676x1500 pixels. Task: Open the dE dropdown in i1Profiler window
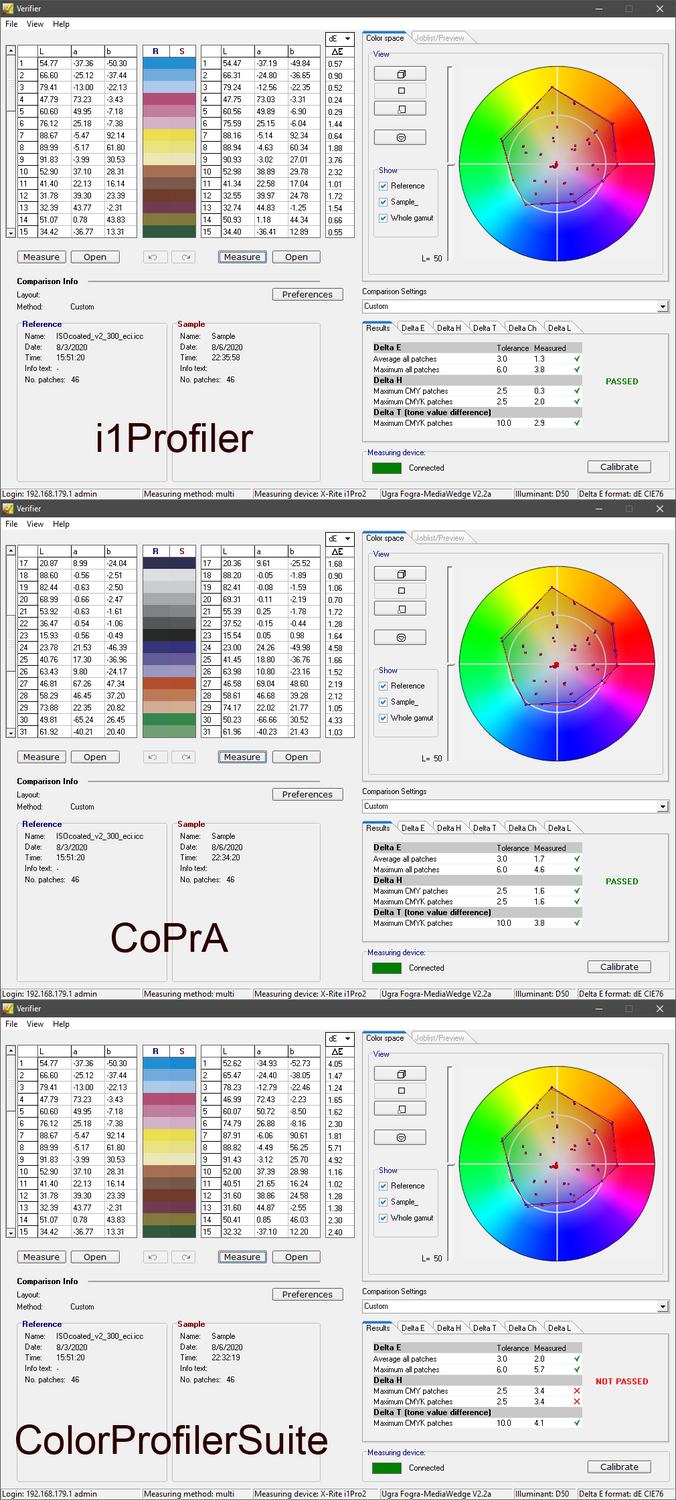(x=339, y=38)
